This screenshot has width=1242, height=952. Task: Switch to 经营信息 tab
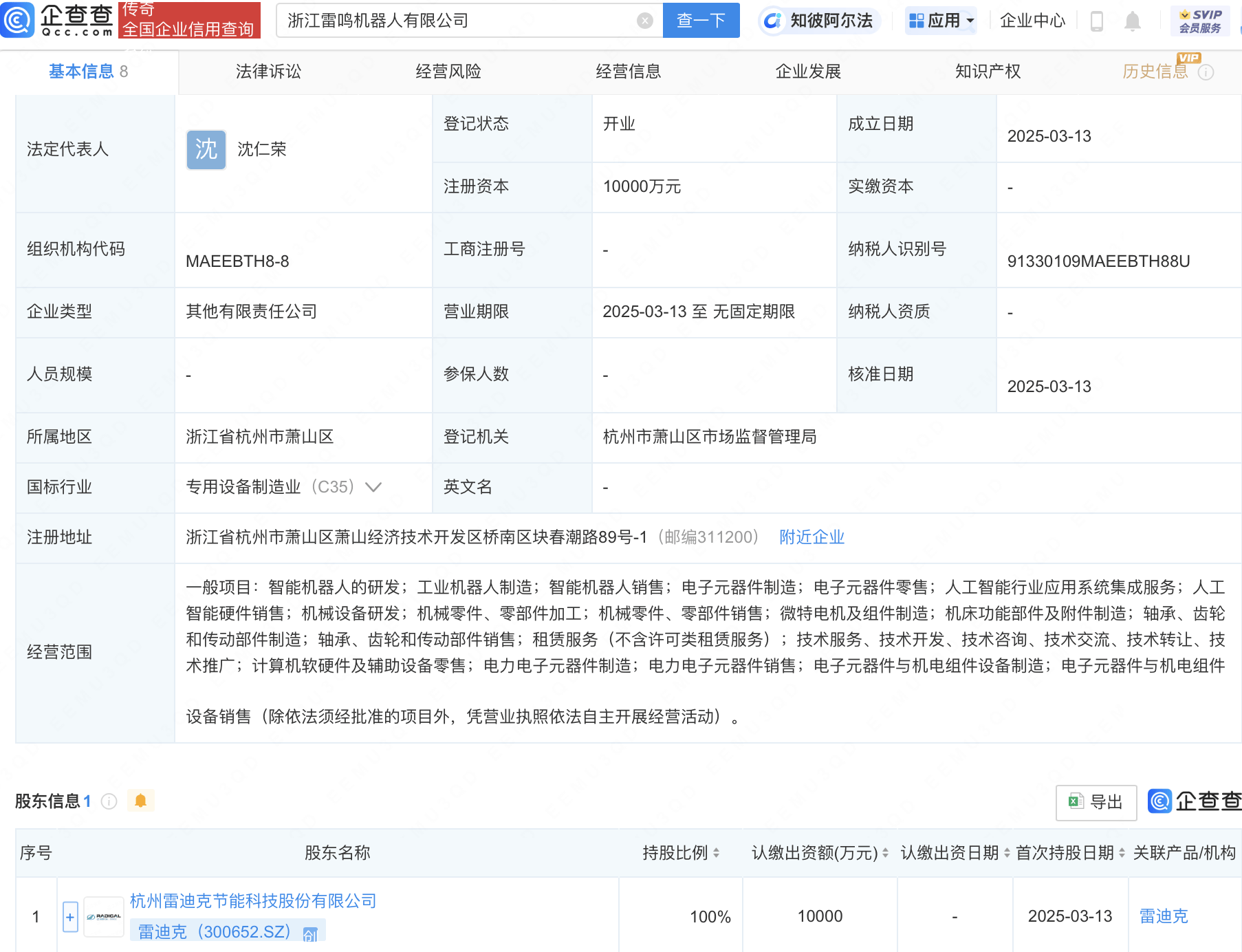629,72
